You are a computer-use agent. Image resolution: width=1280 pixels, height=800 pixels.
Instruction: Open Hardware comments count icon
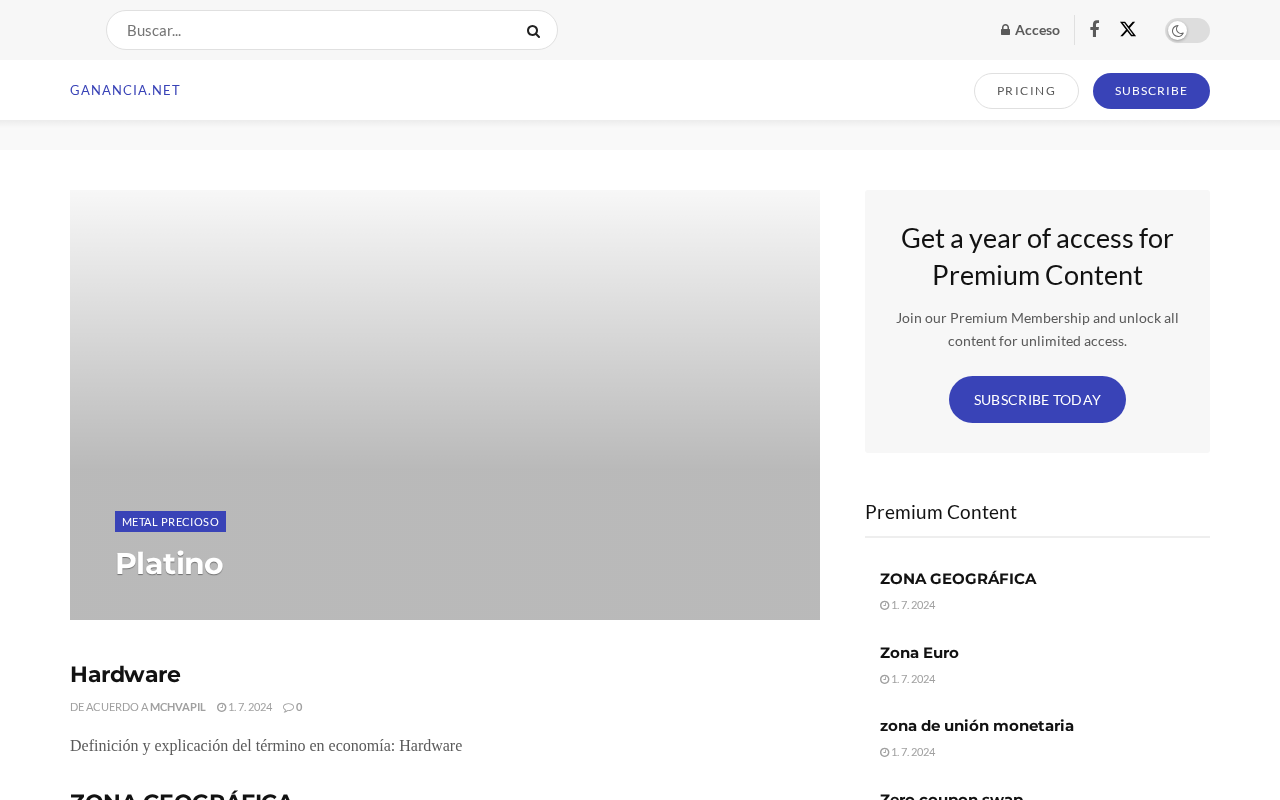(x=292, y=707)
